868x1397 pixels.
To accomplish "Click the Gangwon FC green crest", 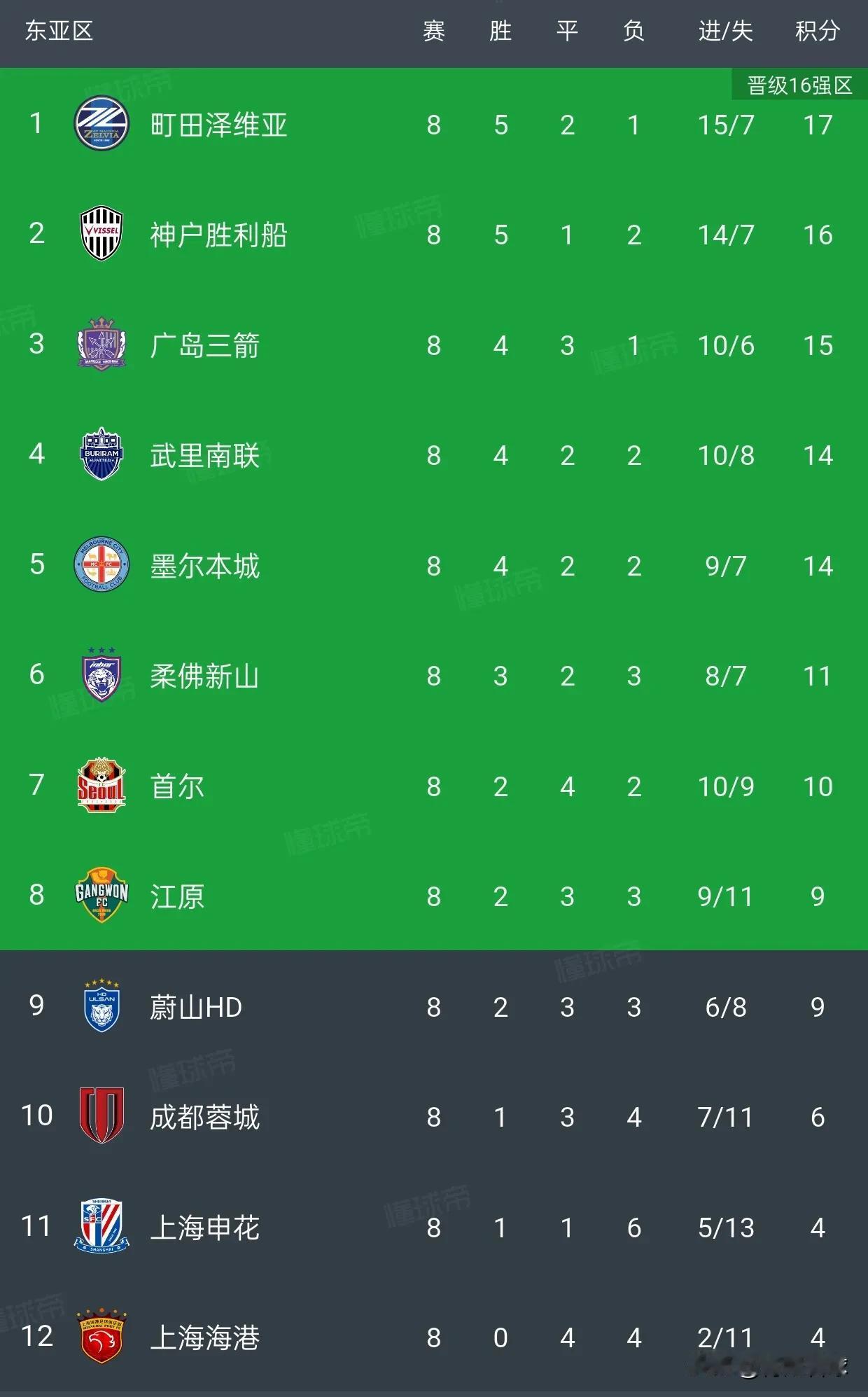I will pyautogui.click(x=101, y=896).
